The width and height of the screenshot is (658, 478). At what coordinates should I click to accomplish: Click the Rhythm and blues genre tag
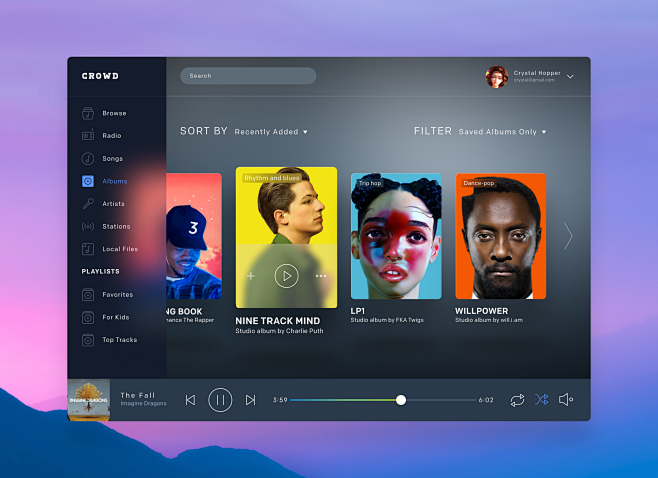[x=272, y=178]
